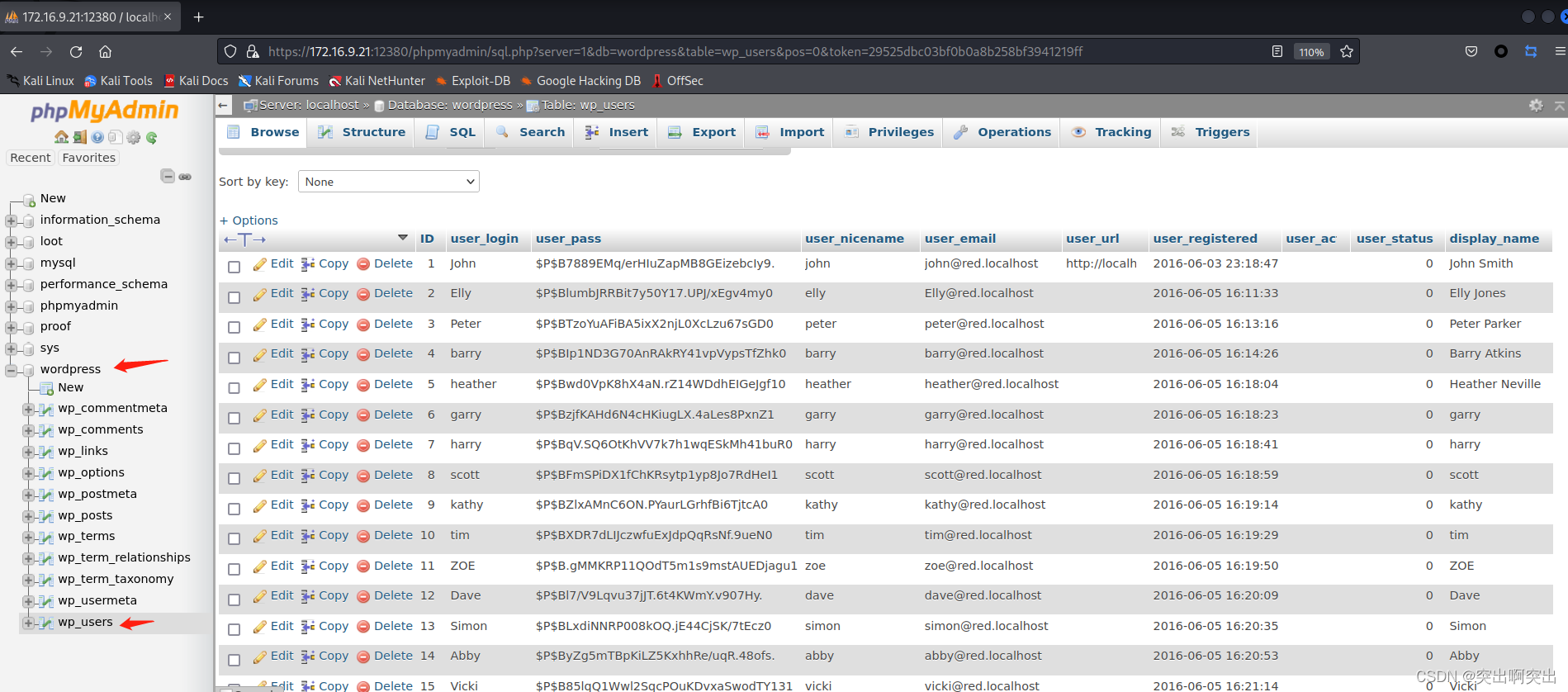Select the scott row checkbox
This screenshot has width=1568, height=692.
234,478
